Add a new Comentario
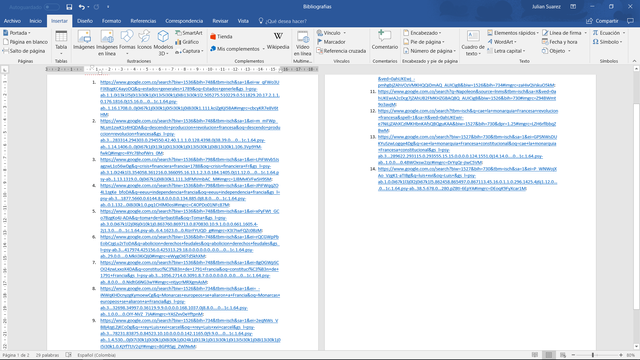 coord(384,40)
